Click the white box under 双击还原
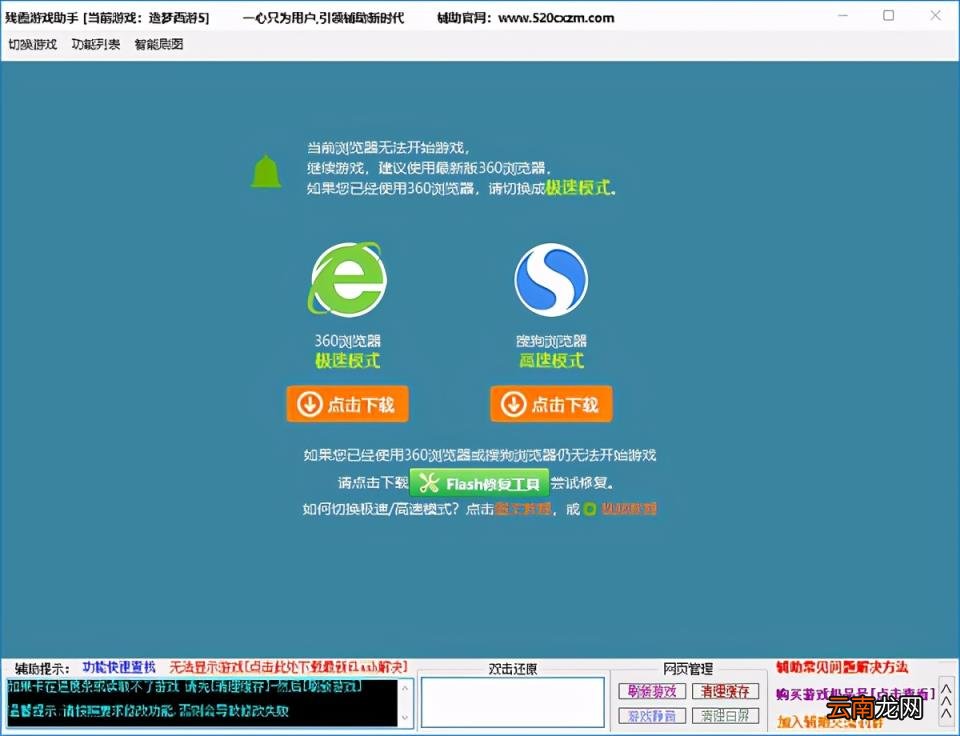Viewport: 960px width, 736px height. click(x=512, y=702)
